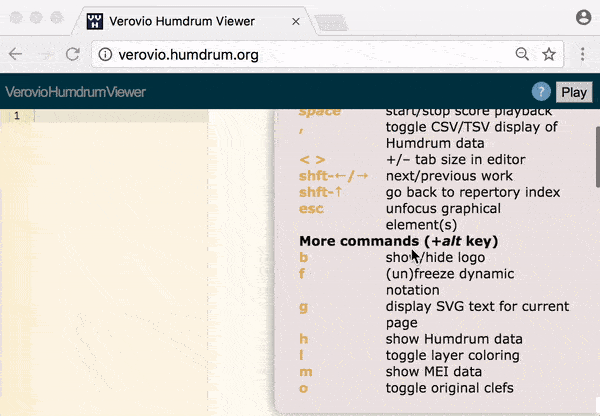Click line 1 in the text editor
600x416 pixels.
click(122, 116)
